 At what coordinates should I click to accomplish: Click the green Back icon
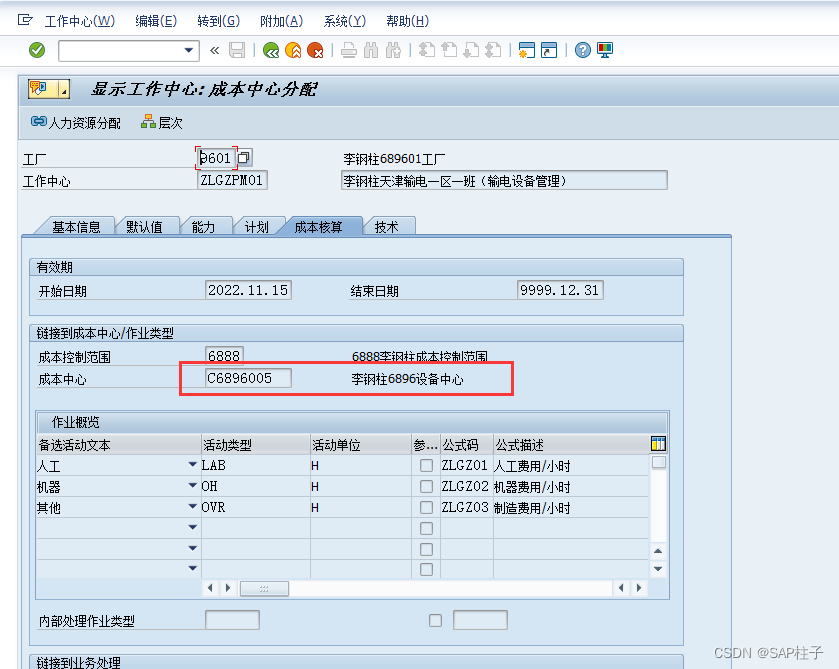tap(271, 50)
